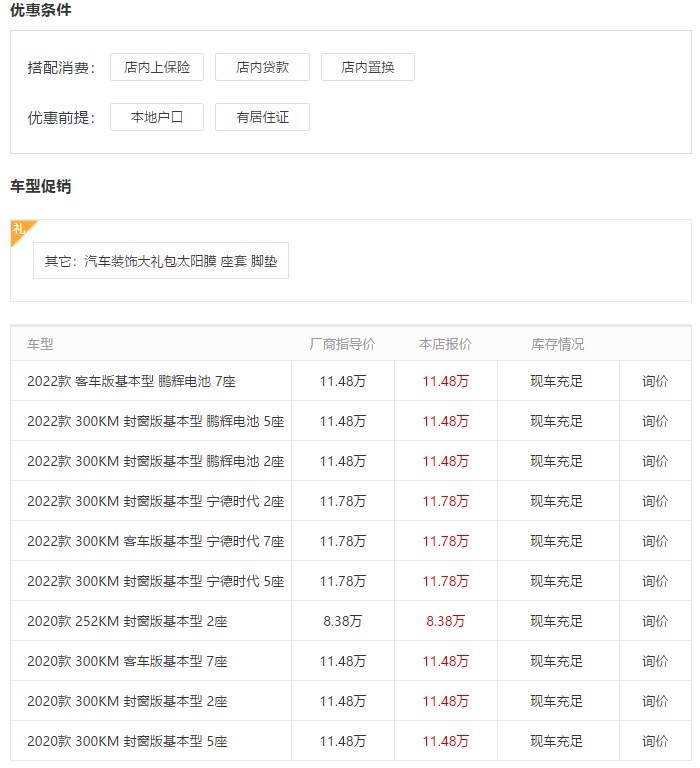Click the 厂商指导价 column header
Viewport: 700px width, 768px height.
342,344
